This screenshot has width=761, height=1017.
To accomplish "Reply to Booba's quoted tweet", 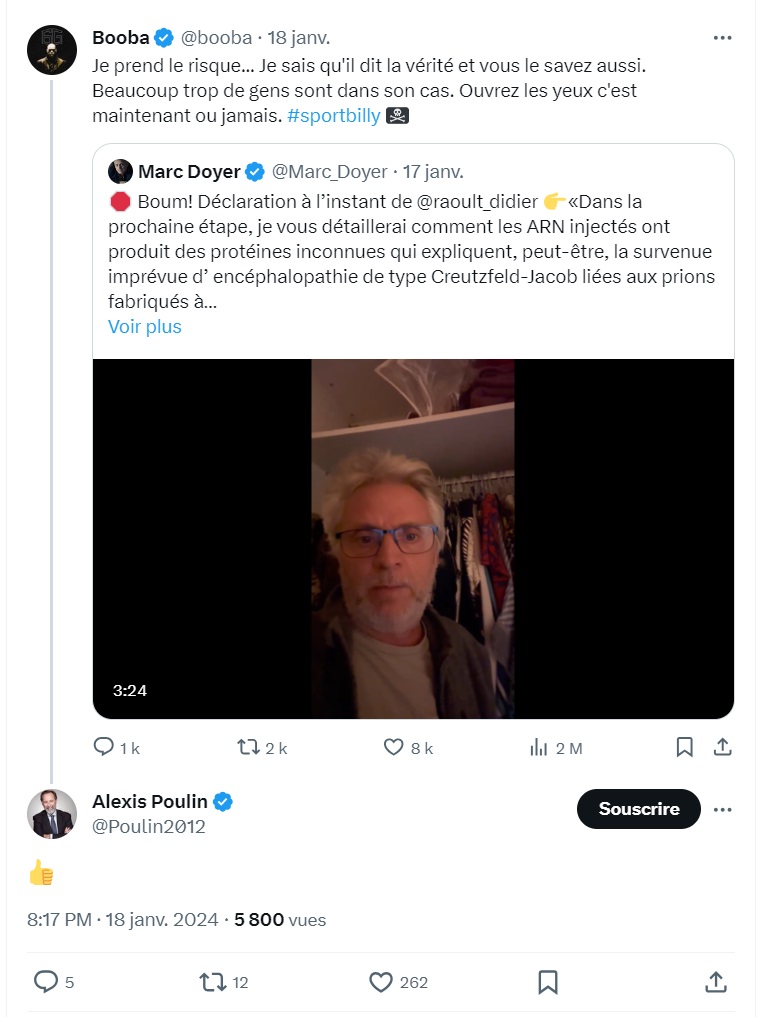I will (104, 747).
